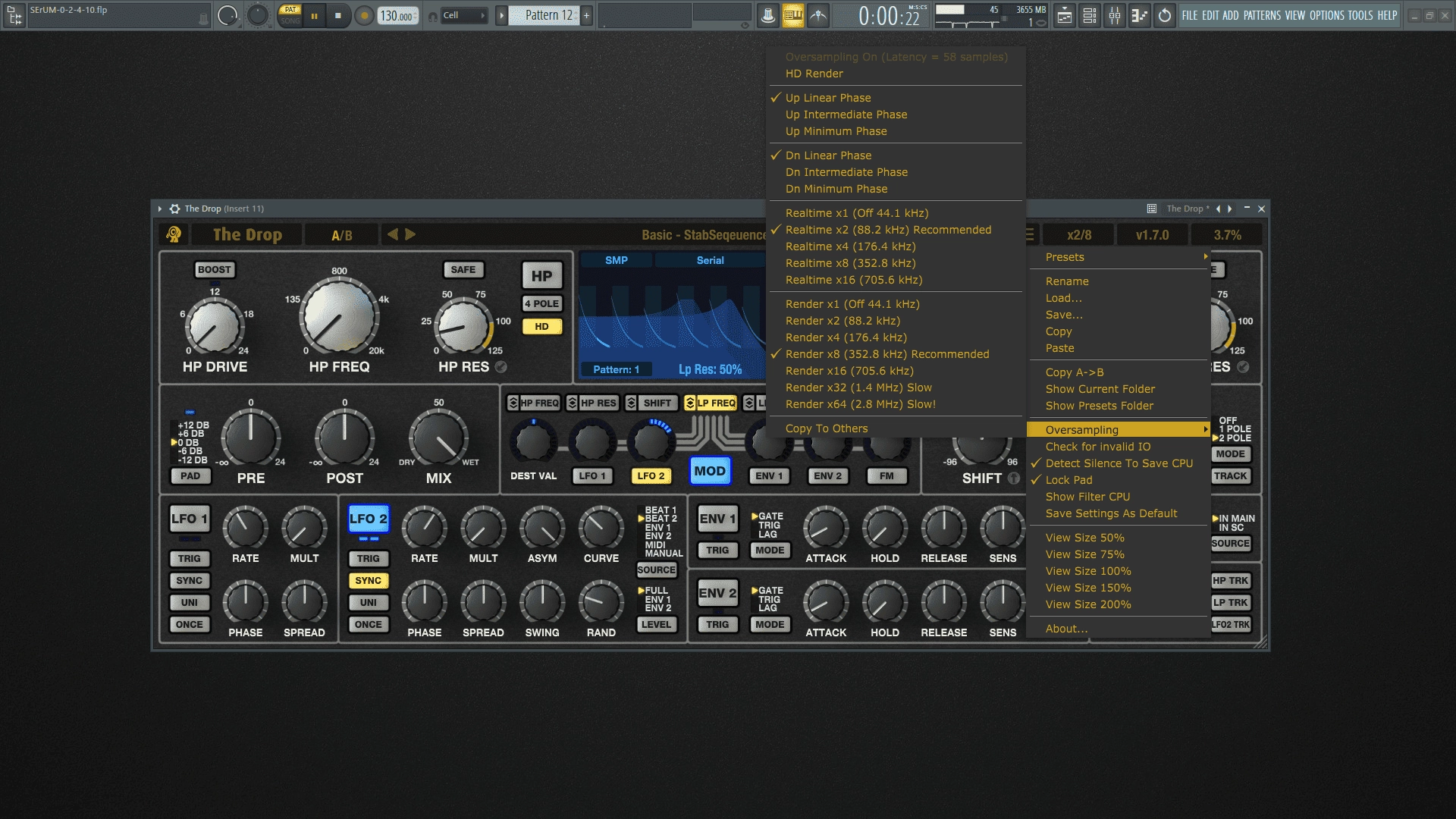Click the MOD button
This screenshot has width=1456, height=819.
click(711, 471)
